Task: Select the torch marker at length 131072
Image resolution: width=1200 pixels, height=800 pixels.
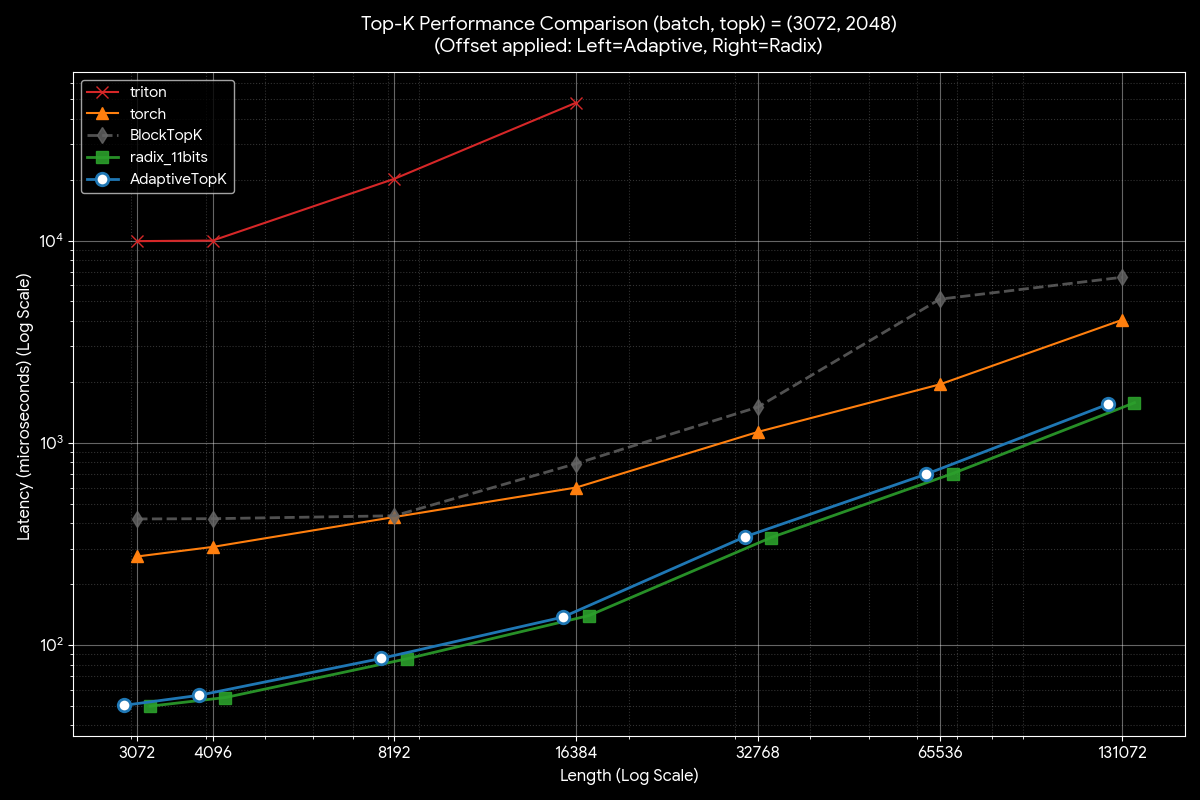Action: point(1122,321)
